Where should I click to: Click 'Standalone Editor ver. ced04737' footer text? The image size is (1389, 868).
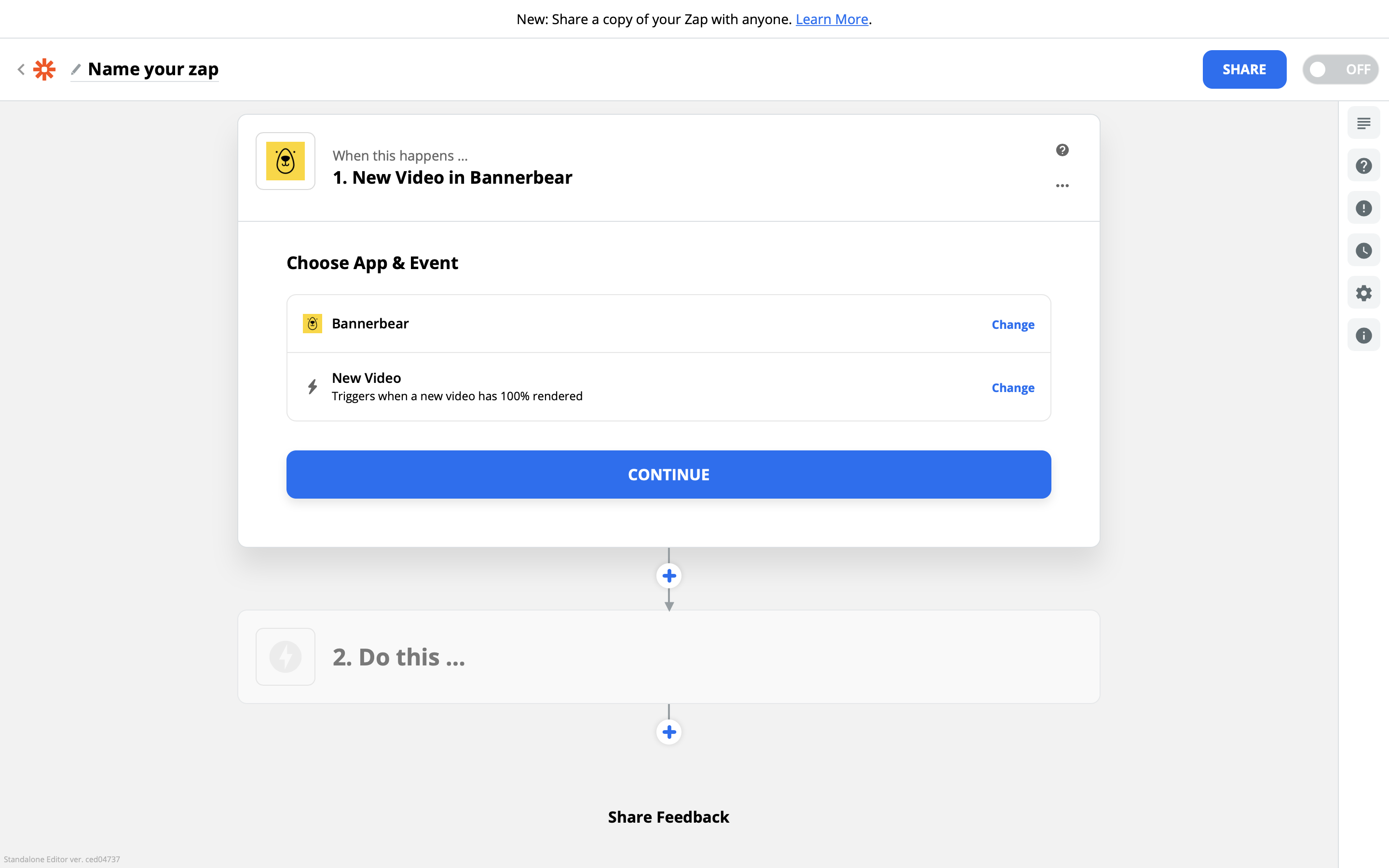[62, 859]
